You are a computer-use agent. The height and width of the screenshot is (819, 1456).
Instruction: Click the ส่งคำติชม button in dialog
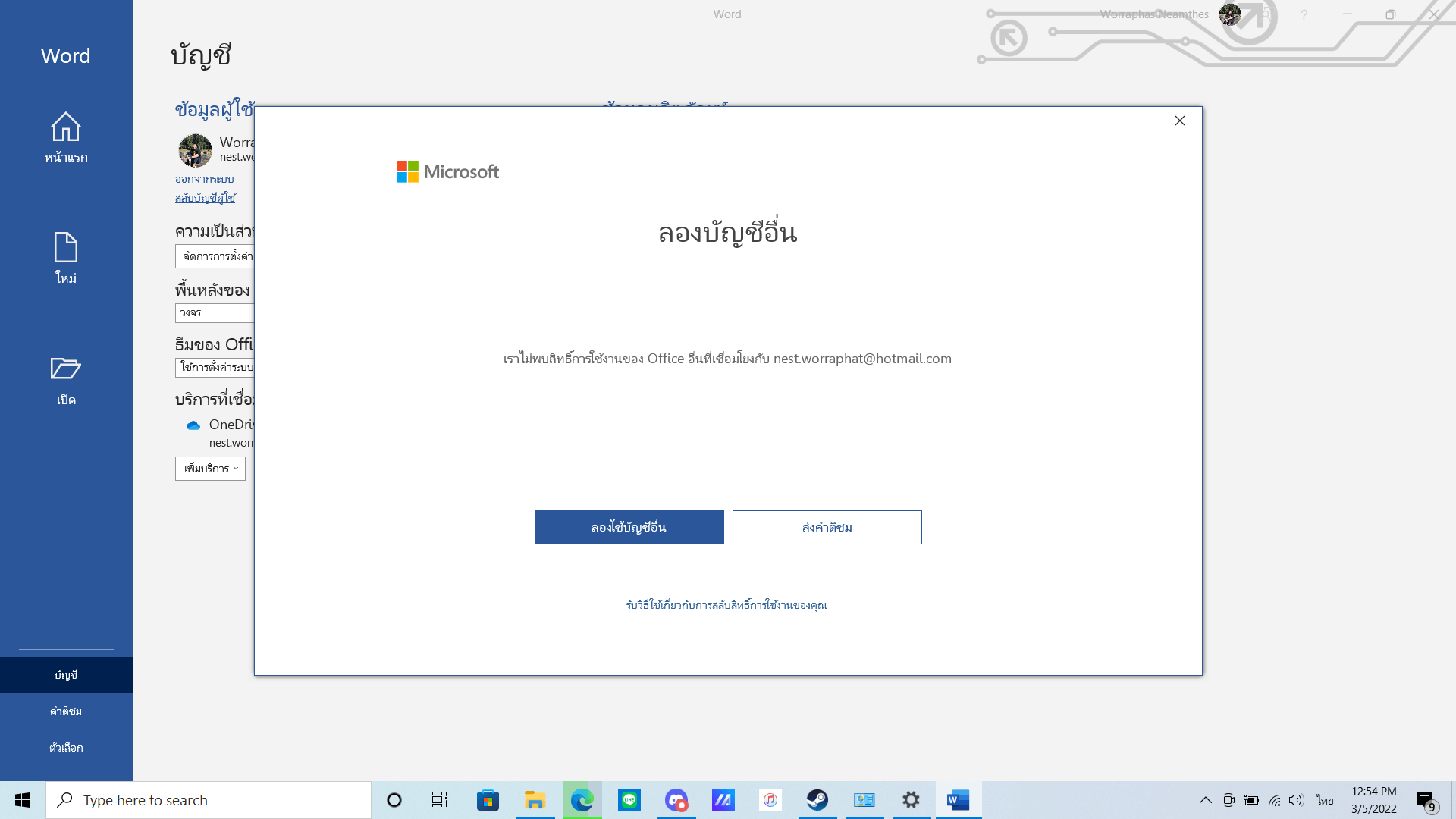click(827, 527)
